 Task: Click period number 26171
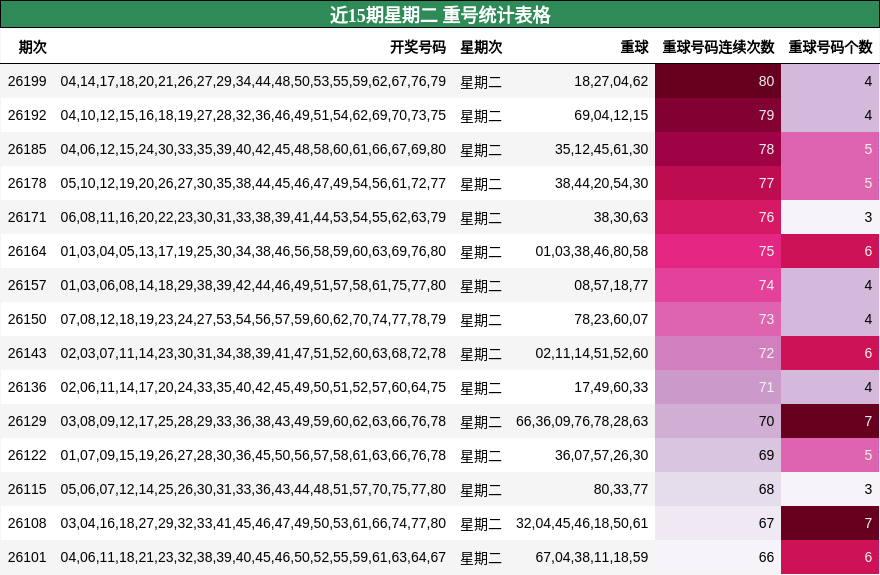pyautogui.click(x=27, y=217)
